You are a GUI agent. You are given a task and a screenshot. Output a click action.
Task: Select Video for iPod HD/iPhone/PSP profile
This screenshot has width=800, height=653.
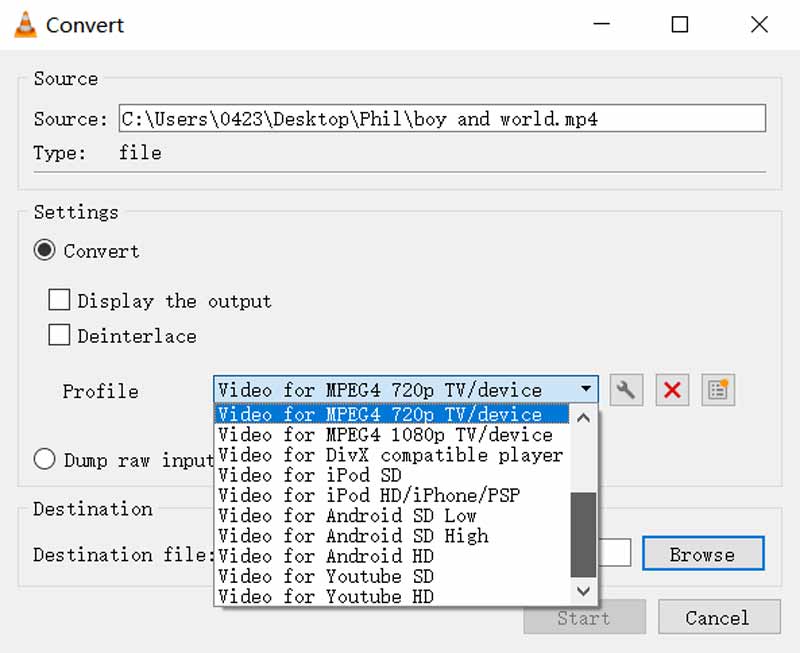point(391,495)
